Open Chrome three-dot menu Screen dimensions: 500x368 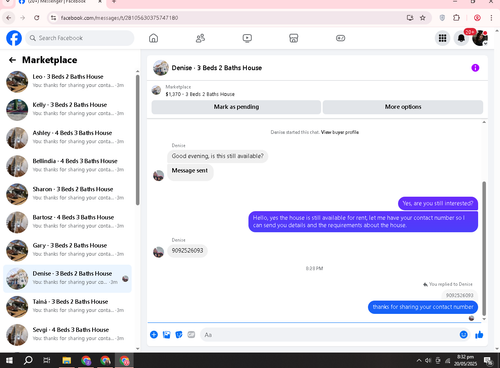click(491, 18)
